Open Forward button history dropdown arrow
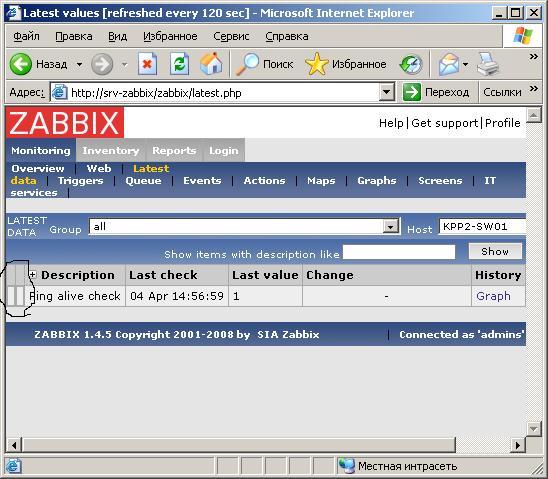This screenshot has height=479, width=548. [124, 64]
